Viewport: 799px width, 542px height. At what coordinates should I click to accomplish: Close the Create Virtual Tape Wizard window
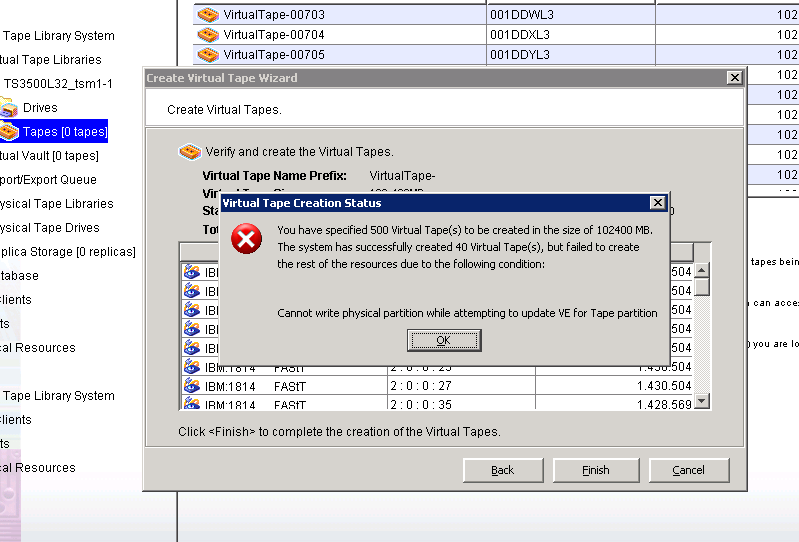(734, 77)
